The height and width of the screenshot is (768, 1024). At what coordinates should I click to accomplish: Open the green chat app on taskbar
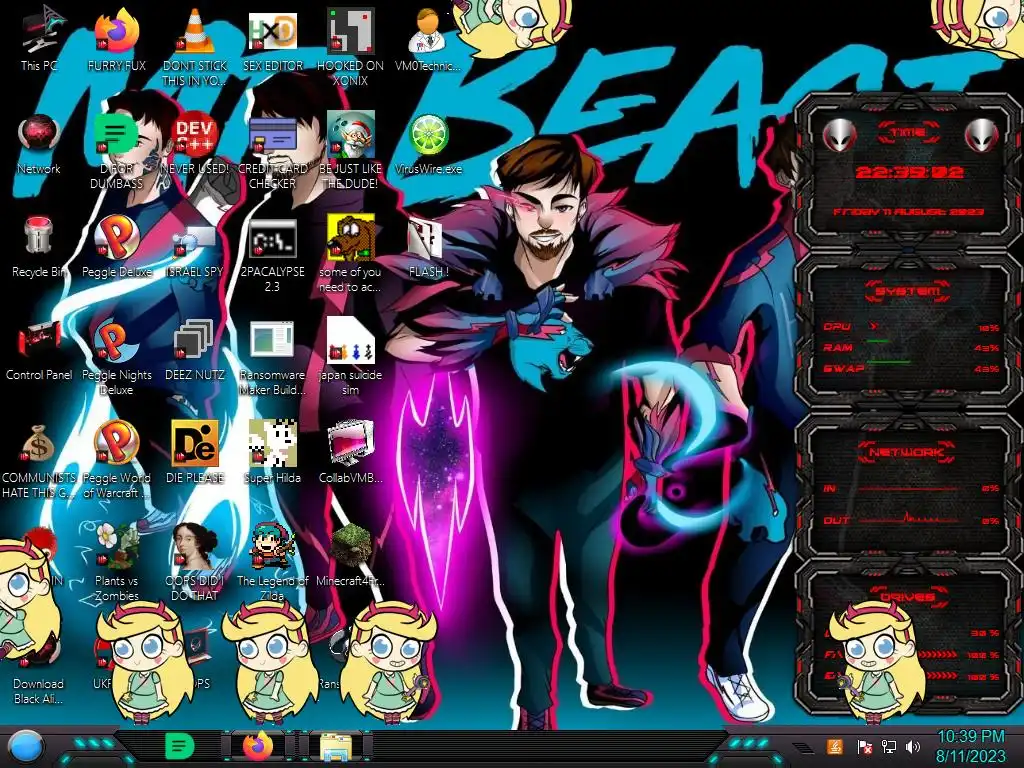pos(180,746)
